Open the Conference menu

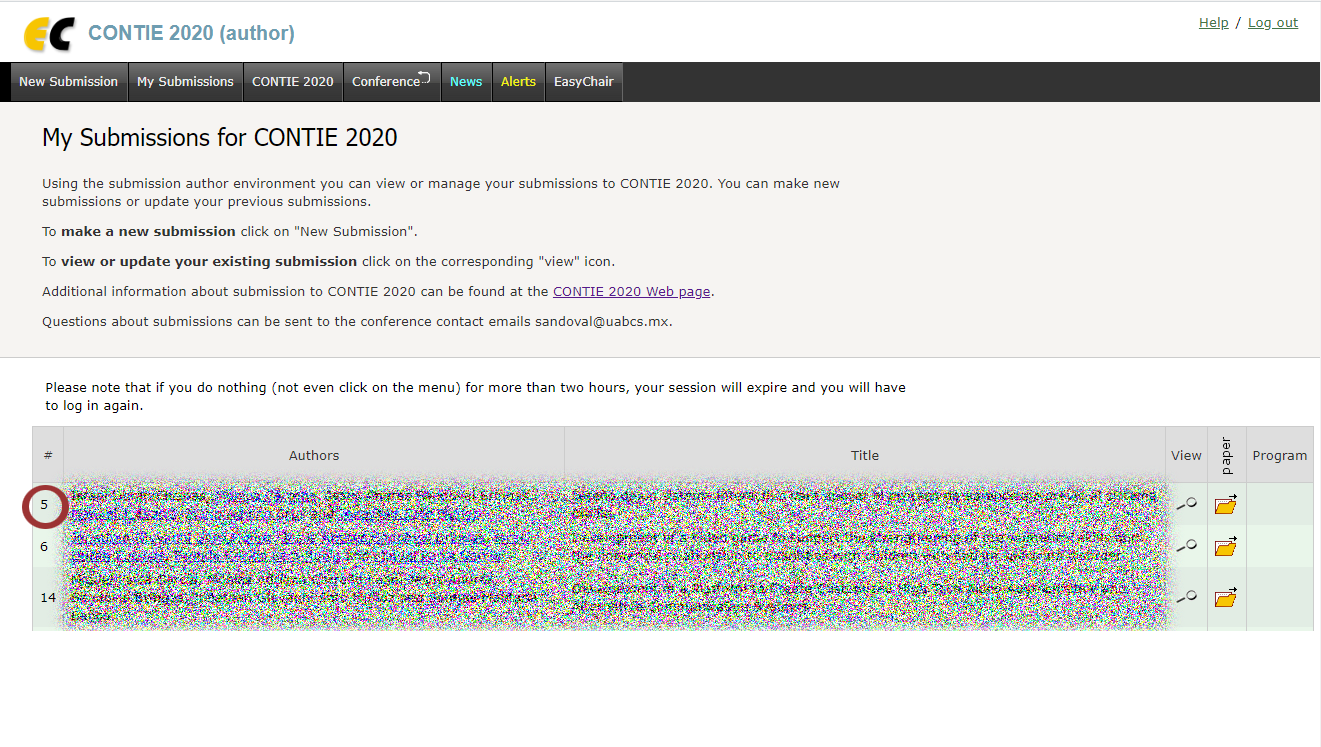point(392,82)
